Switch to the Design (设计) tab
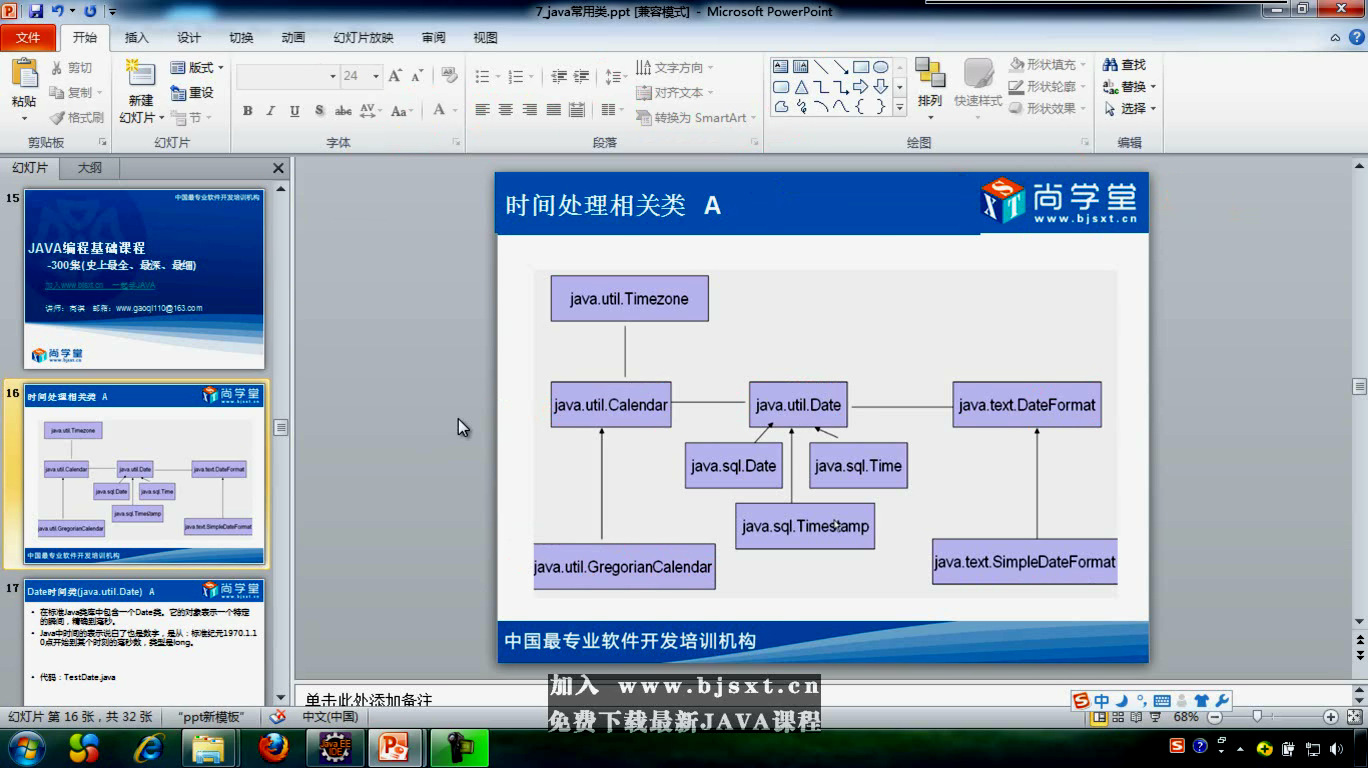This screenshot has width=1368, height=768. (188, 38)
